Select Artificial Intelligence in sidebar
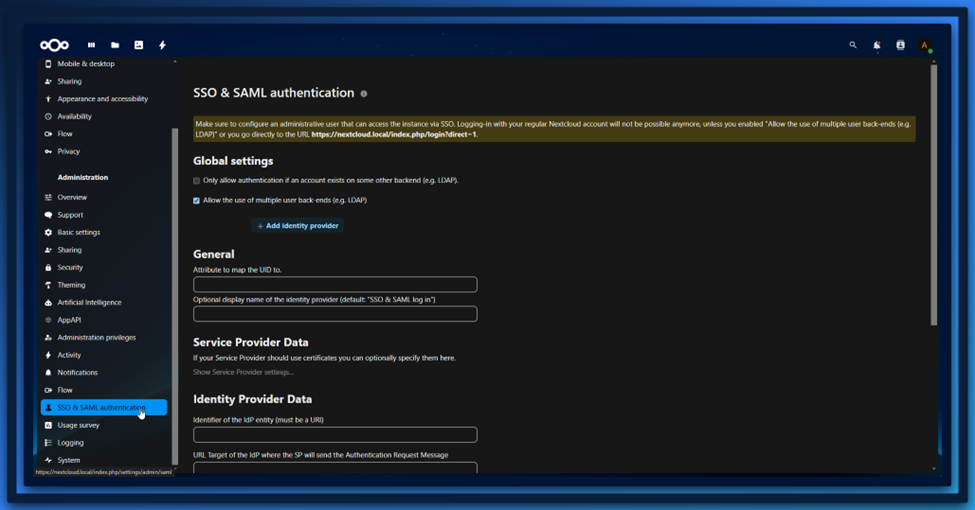Screen dimensions: 975x510 89,303
